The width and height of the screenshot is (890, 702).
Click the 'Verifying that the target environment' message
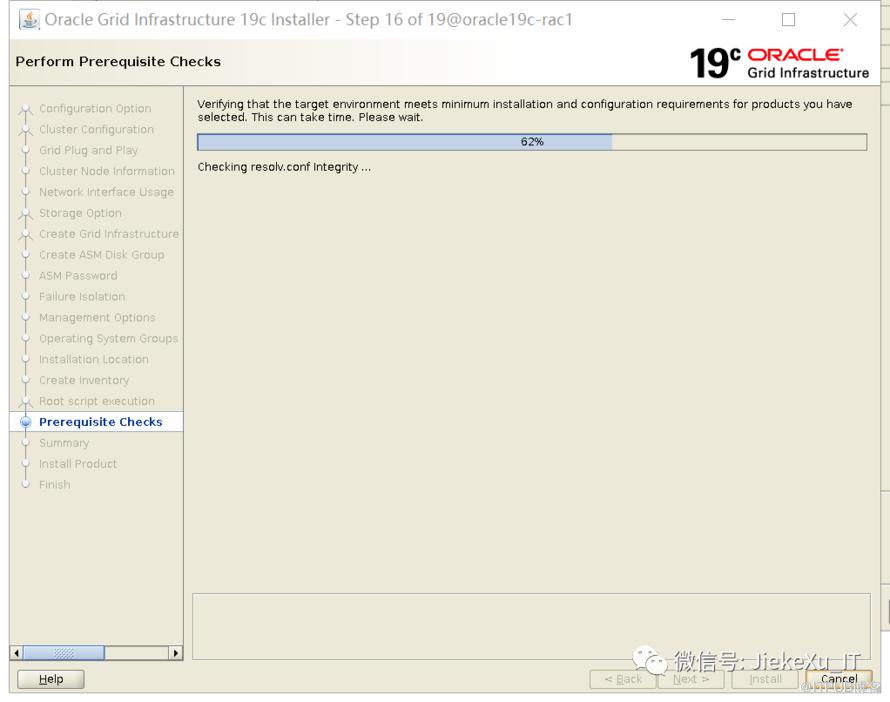pyautogui.click(x=524, y=111)
